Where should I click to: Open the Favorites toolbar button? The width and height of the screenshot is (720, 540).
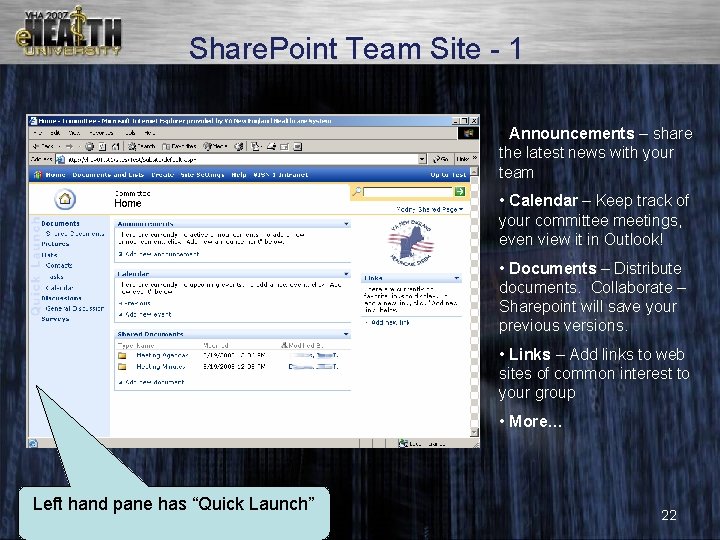pyautogui.click(x=180, y=146)
